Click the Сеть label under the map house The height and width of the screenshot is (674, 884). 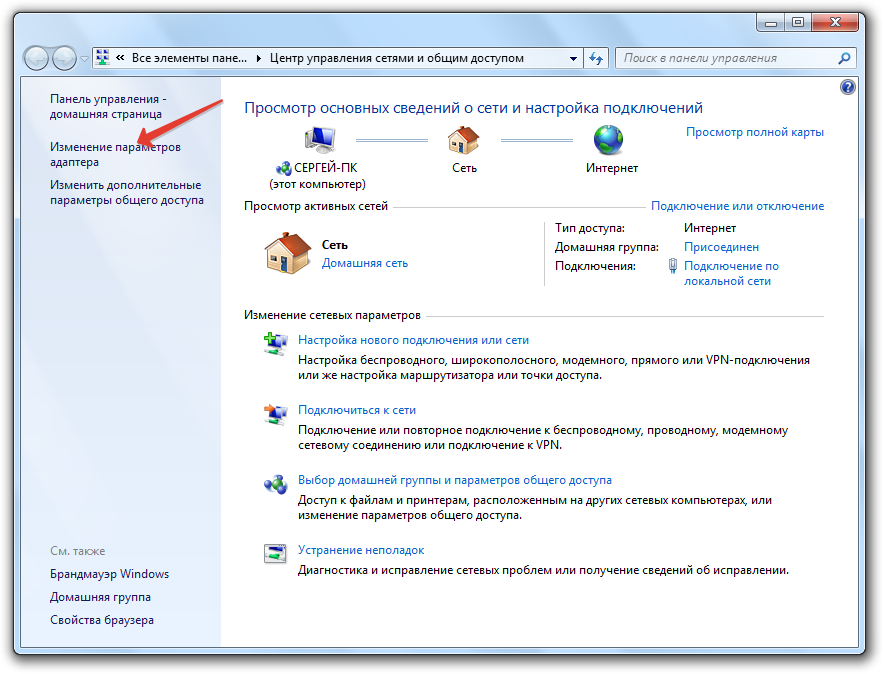coord(464,168)
